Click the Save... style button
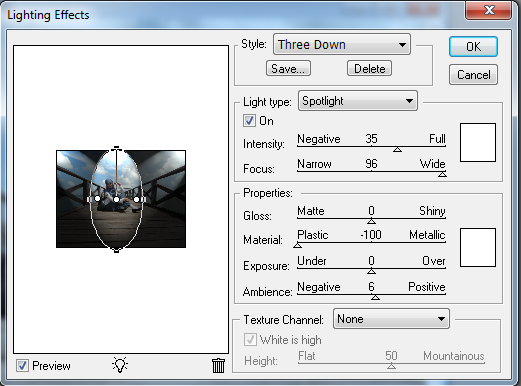The height and width of the screenshot is (386, 521). click(288, 69)
